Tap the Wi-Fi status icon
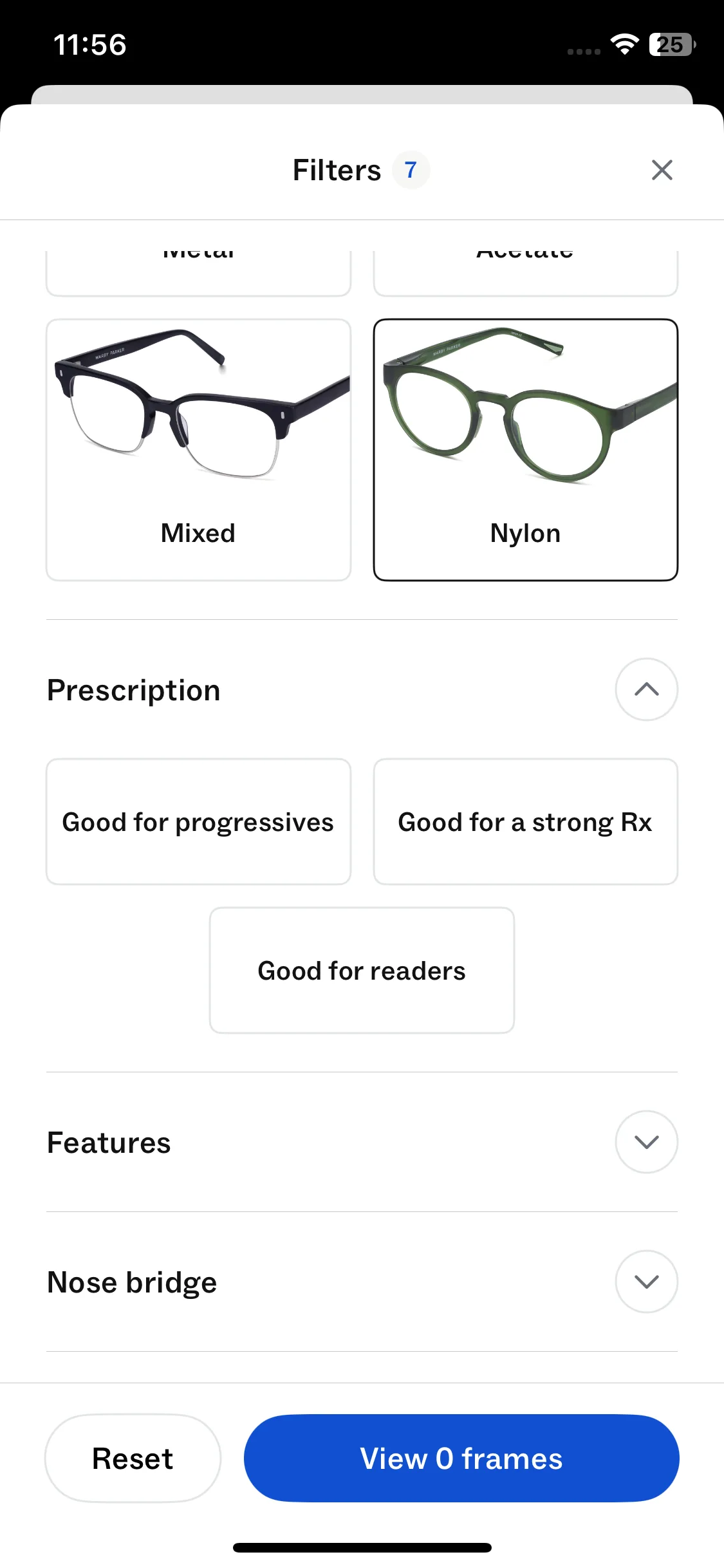Image resolution: width=724 pixels, height=1568 pixels. [624, 44]
